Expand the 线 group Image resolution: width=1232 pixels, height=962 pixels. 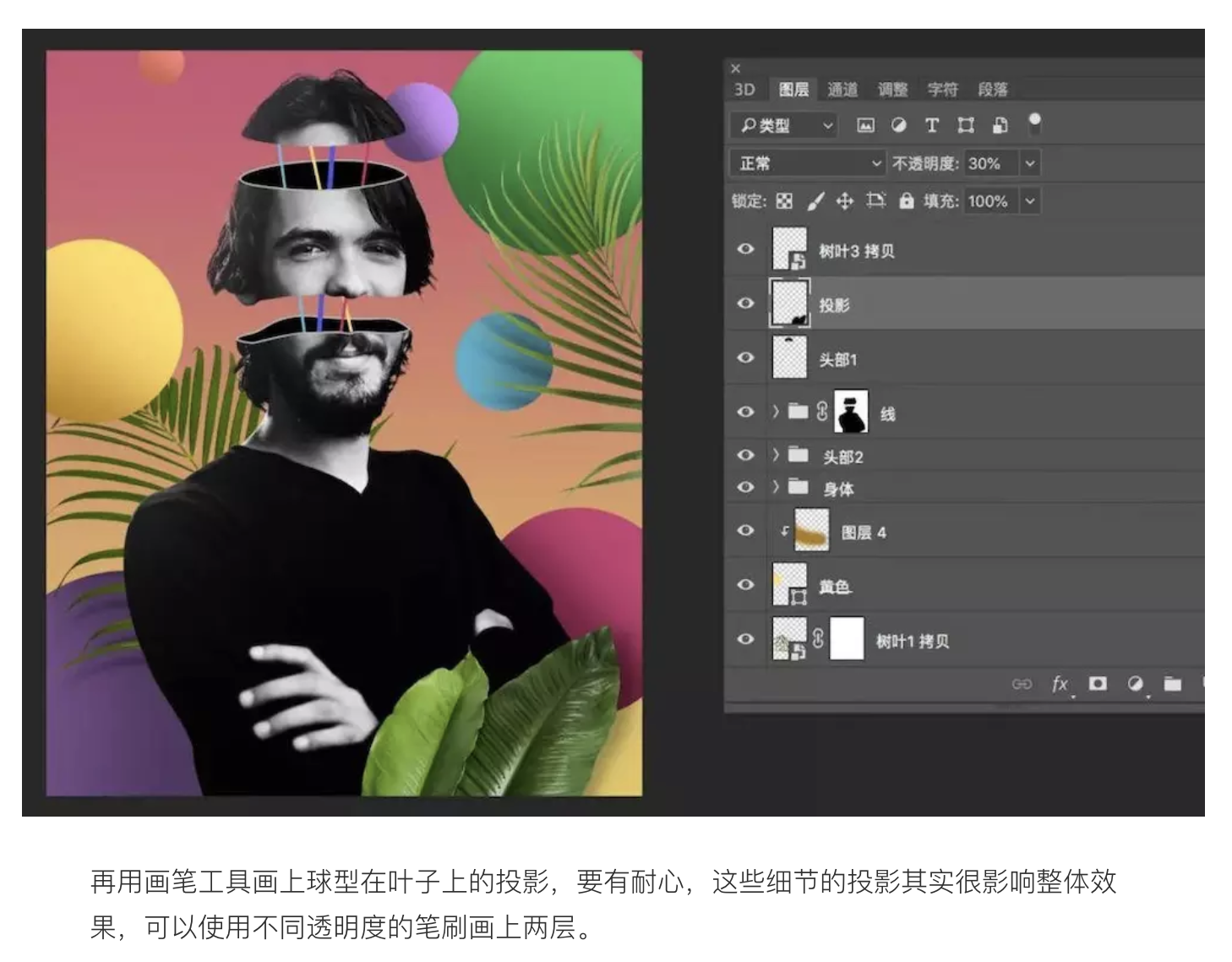click(775, 412)
